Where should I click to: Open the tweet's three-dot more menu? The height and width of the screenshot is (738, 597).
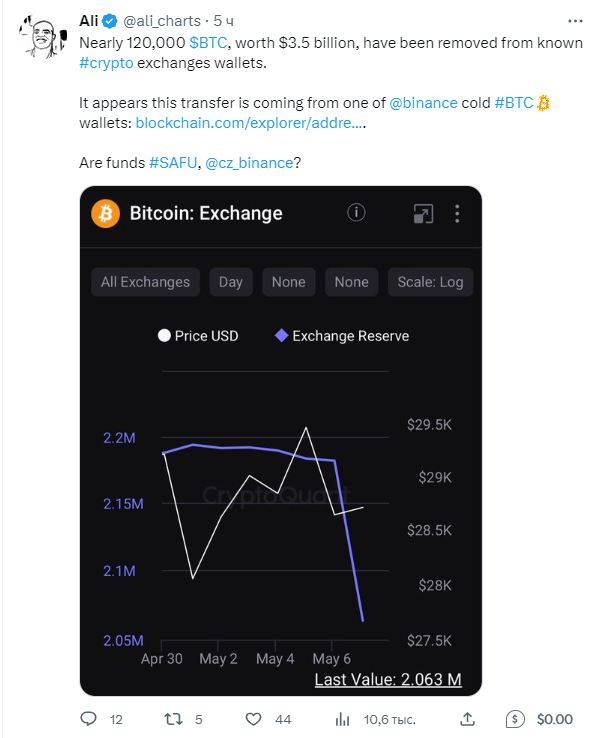point(575,21)
